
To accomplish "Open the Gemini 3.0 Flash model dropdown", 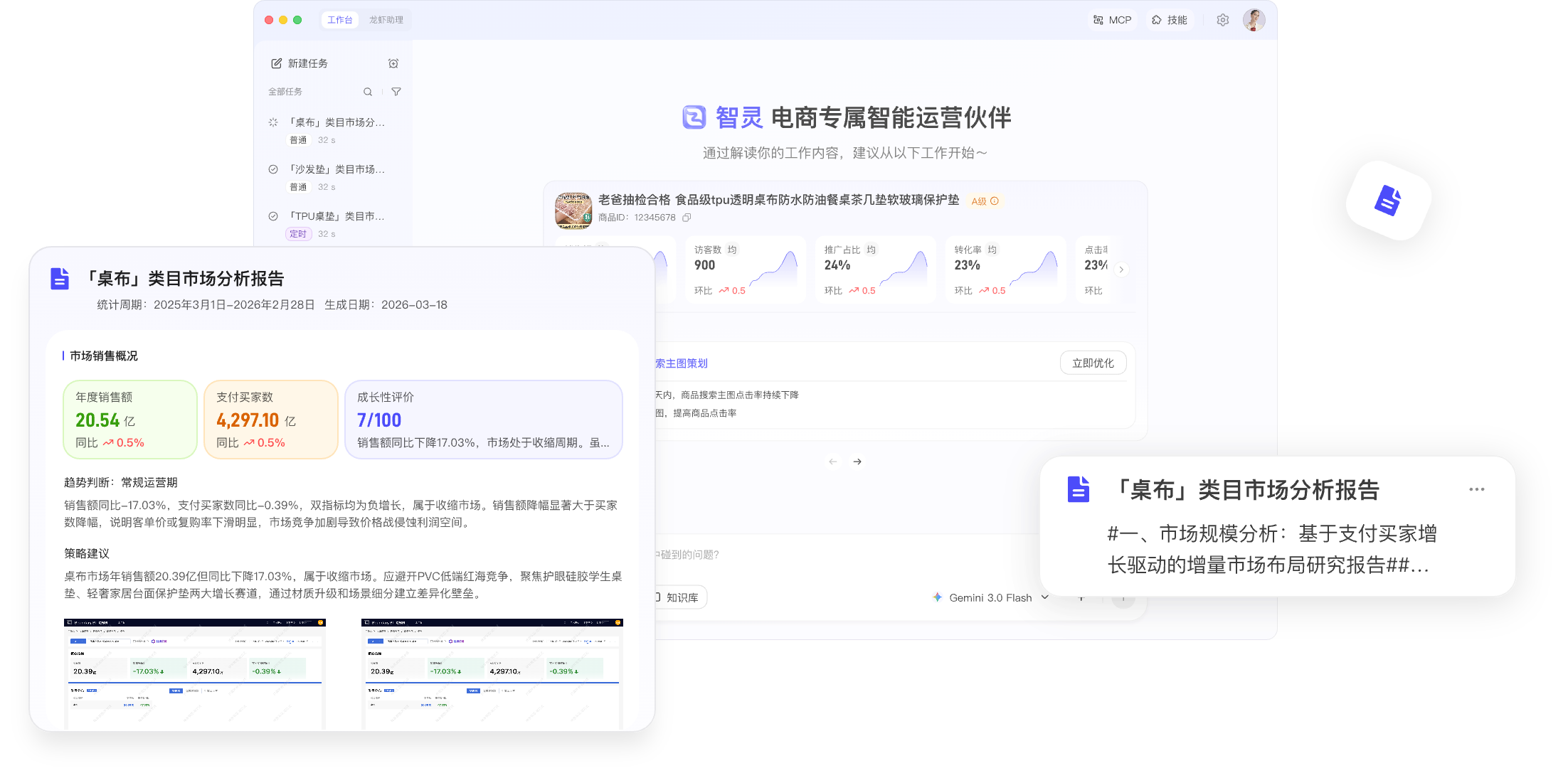I will click(1044, 597).
